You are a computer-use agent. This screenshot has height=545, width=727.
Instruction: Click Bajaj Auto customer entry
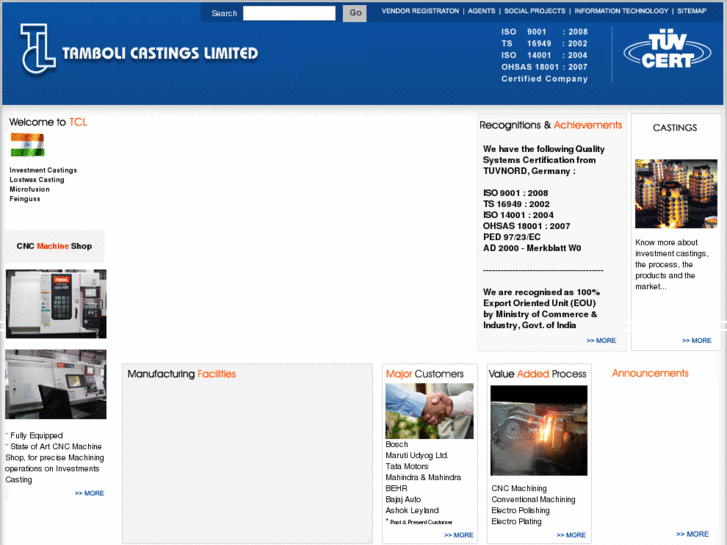(x=403, y=499)
